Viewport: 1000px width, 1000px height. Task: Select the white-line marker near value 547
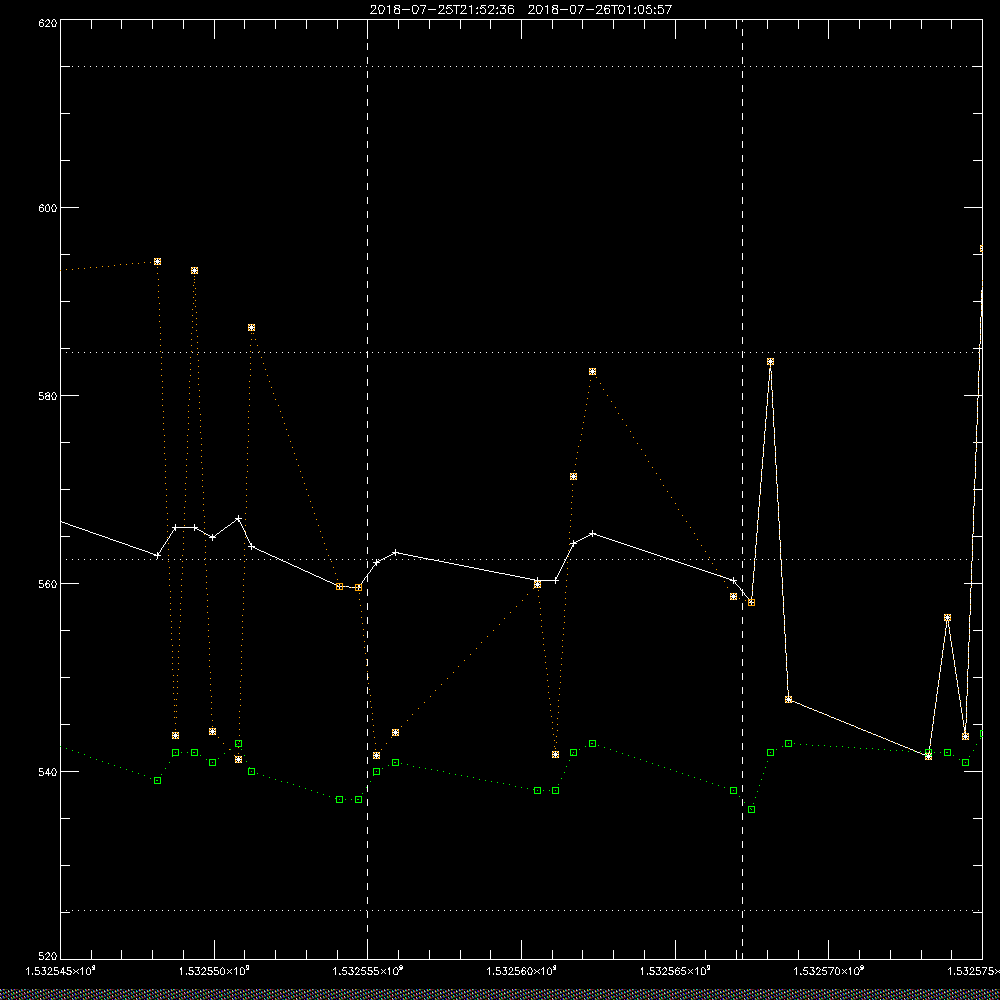[x=788, y=700]
